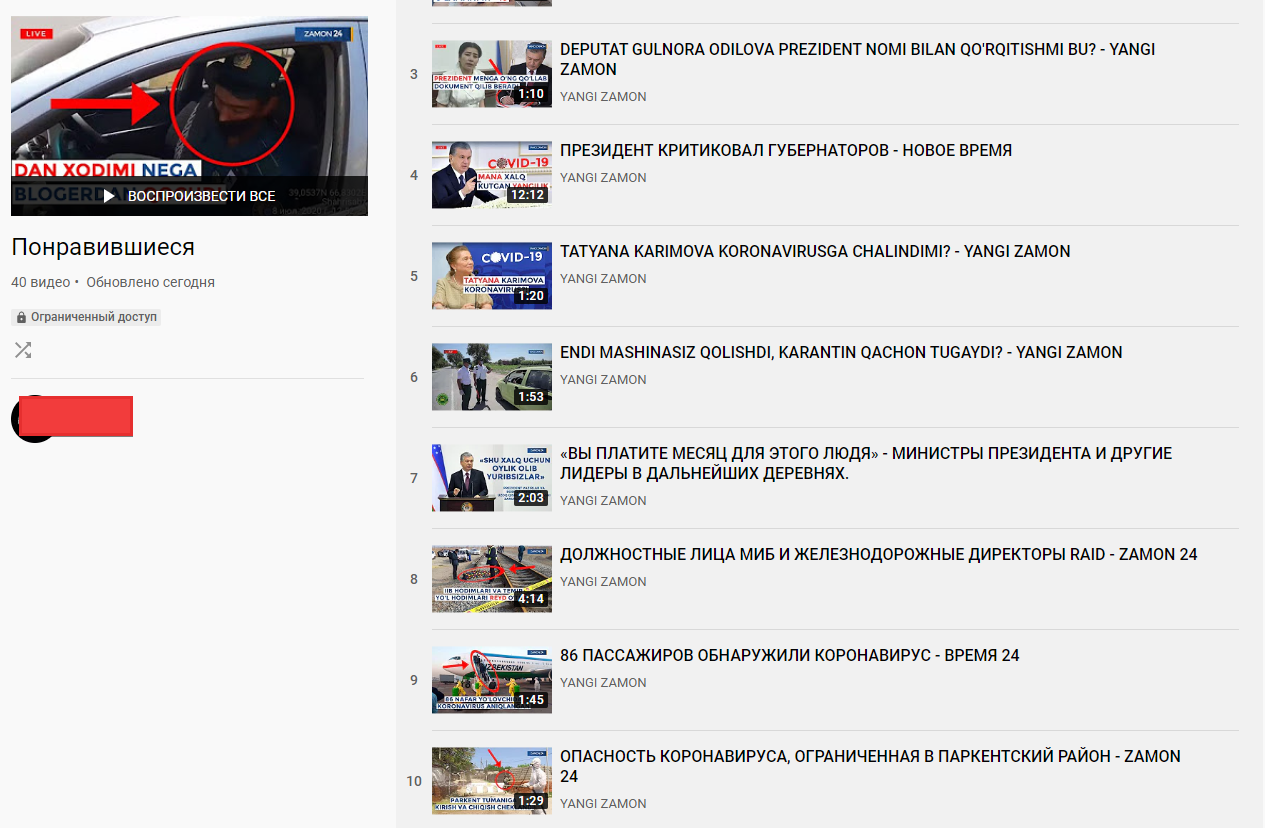Image resolution: width=1265 pixels, height=828 pixels.
Task: Open Endi mashinasiz qolishdi video title
Action: pos(840,353)
